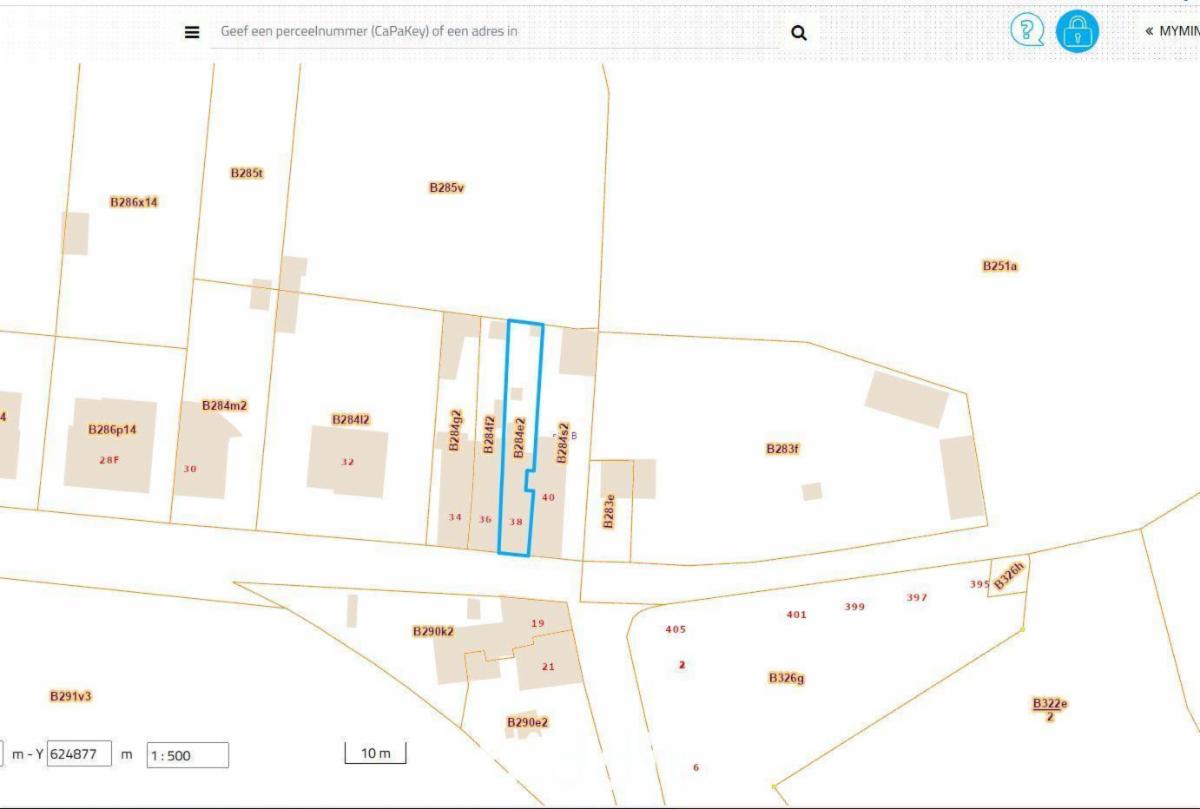Open the 1:500 map scale selector
Screen dimensions: 1200x809
(x=187, y=755)
